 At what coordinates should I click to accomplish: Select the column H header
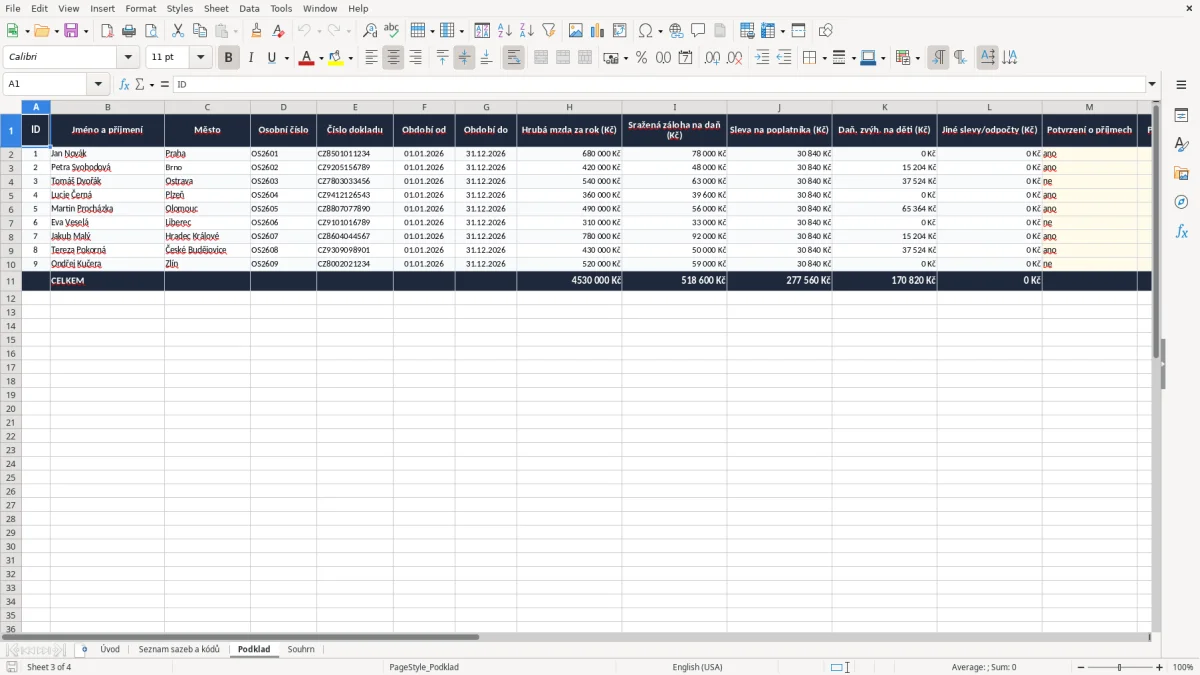pyautogui.click(x=569, y=107)
